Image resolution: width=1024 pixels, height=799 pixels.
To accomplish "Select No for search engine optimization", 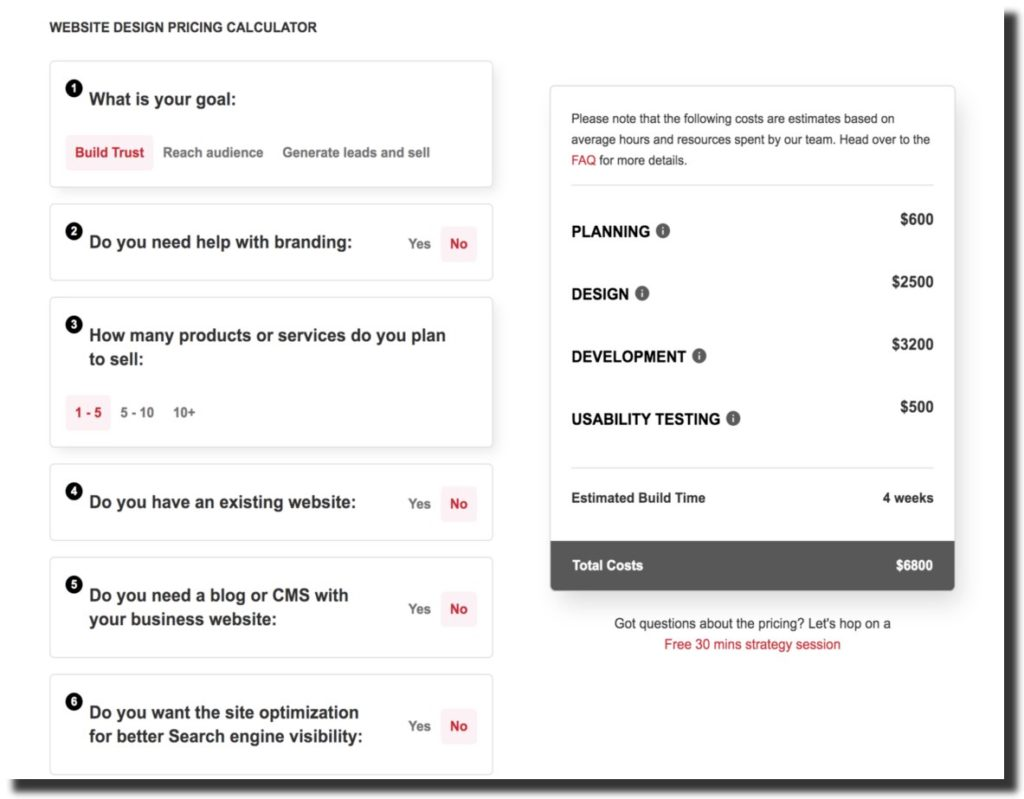I will [x=458, y=726].
